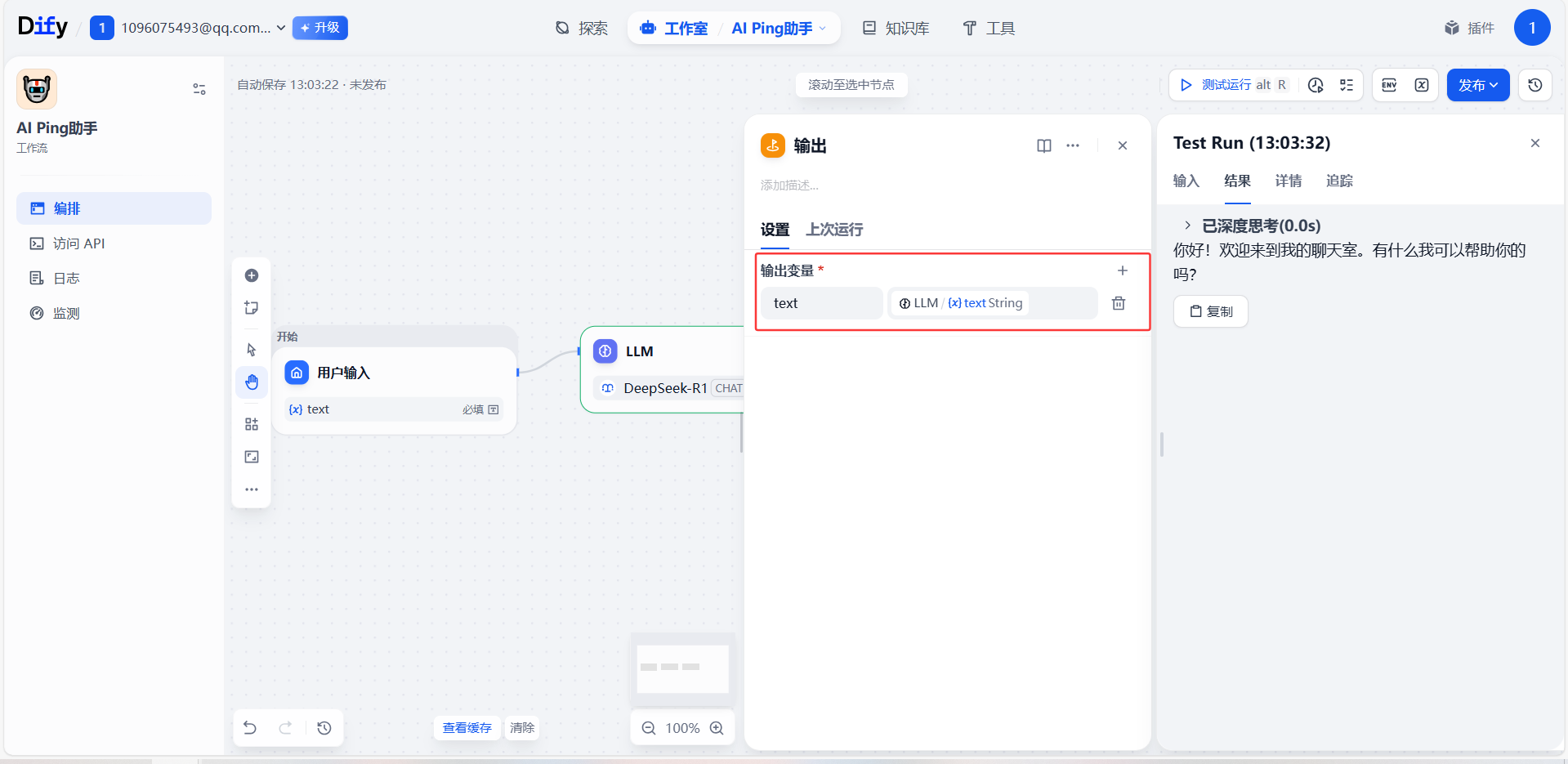Expand the 已深度思考 thinking section
Viewport: 1568px width, 764px height.
(x=1188, y=226)
